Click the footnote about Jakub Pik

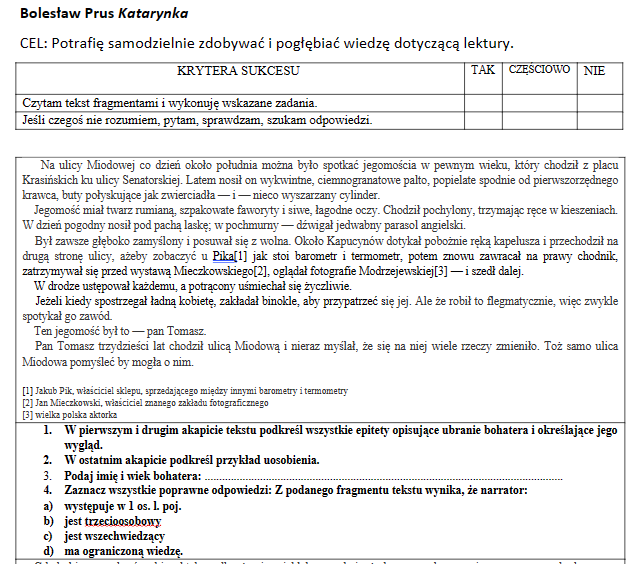[x=184, y=391]
